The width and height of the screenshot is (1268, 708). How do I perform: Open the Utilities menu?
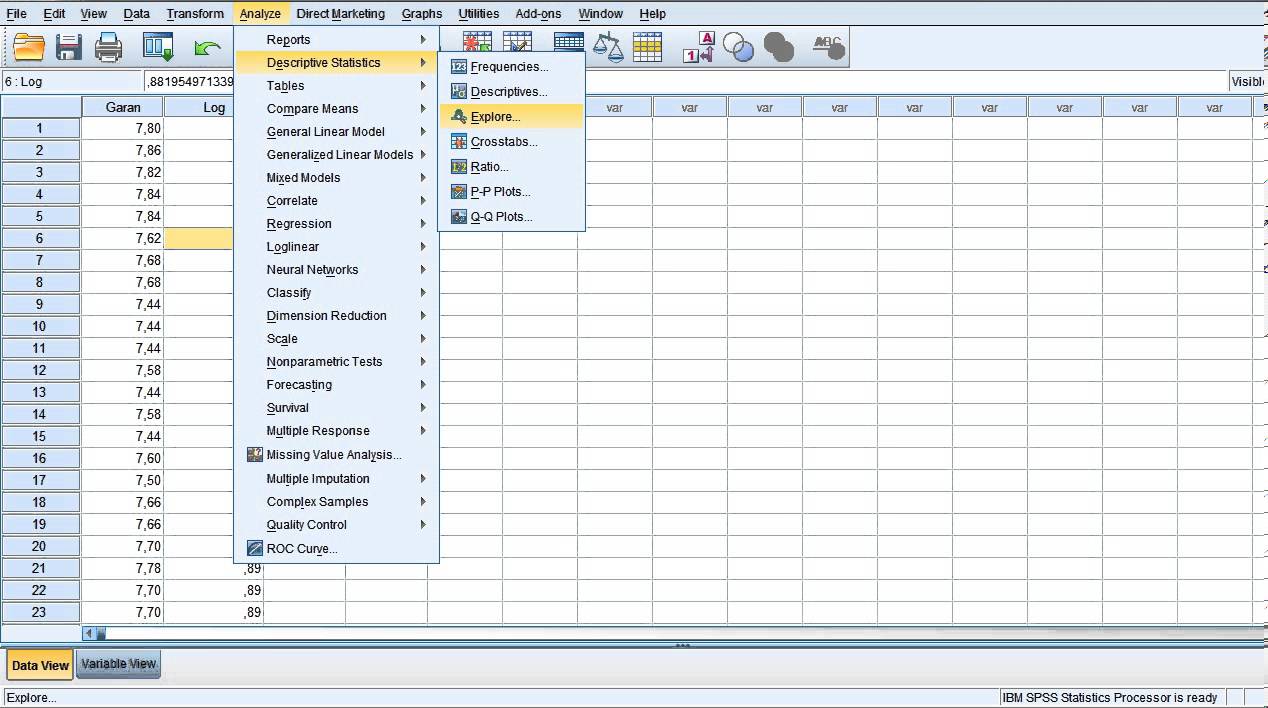tap(479, 14)
